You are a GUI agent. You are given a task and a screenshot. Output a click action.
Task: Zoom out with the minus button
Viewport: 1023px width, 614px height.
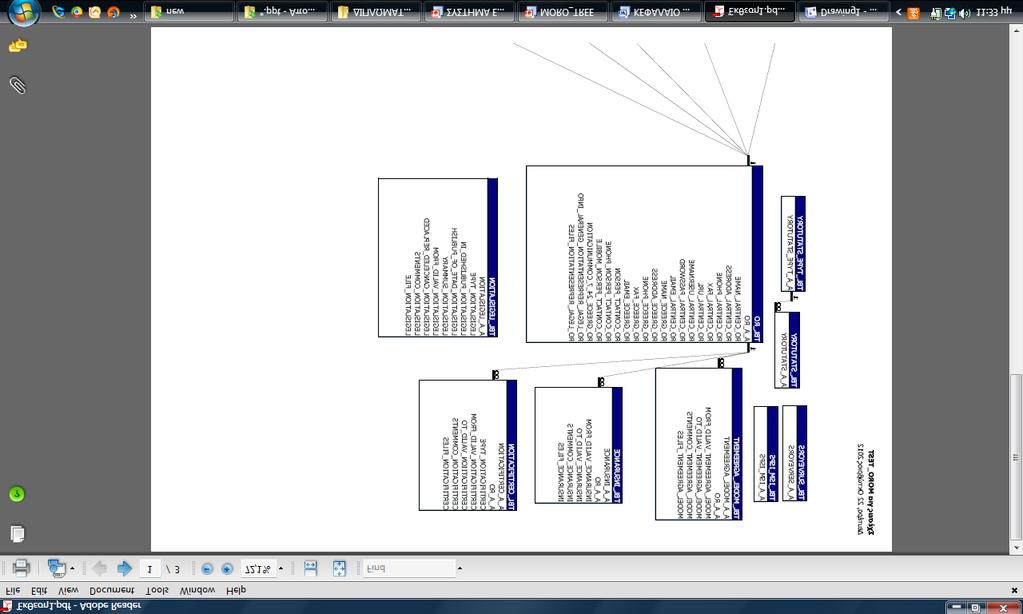click(x=207, y=569)
